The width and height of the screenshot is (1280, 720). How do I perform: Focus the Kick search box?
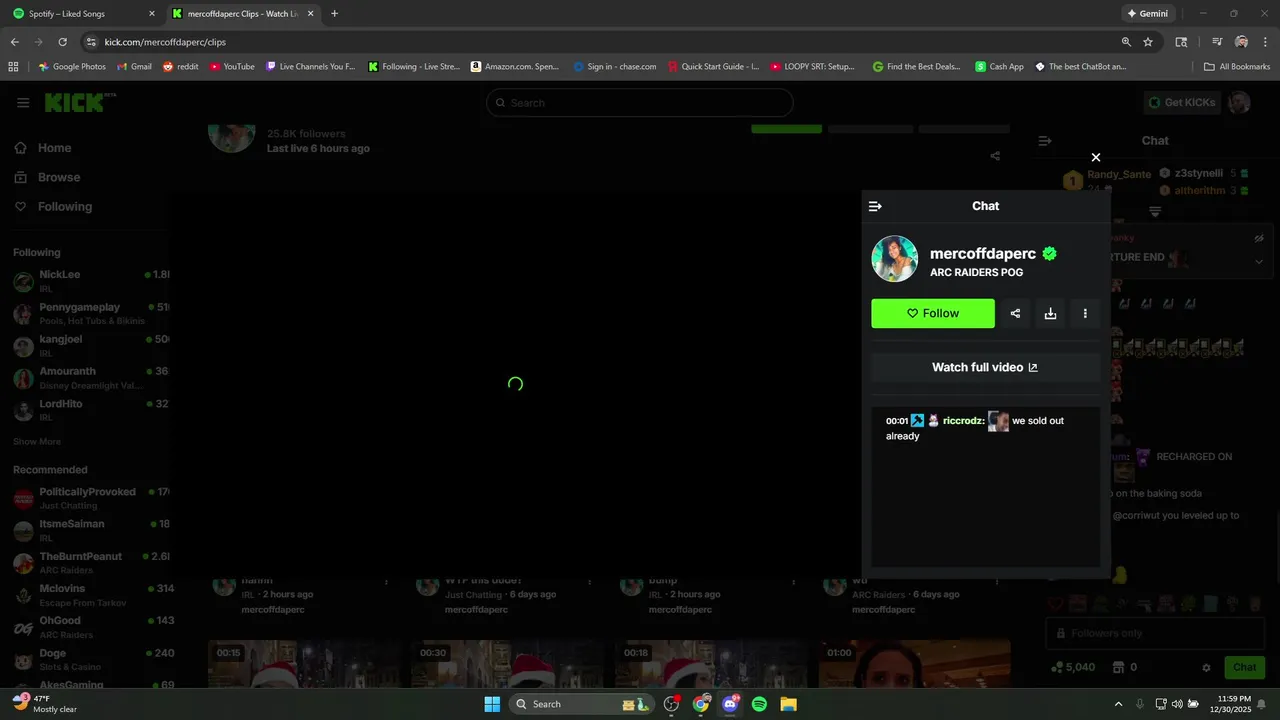(x=640, y=102)
